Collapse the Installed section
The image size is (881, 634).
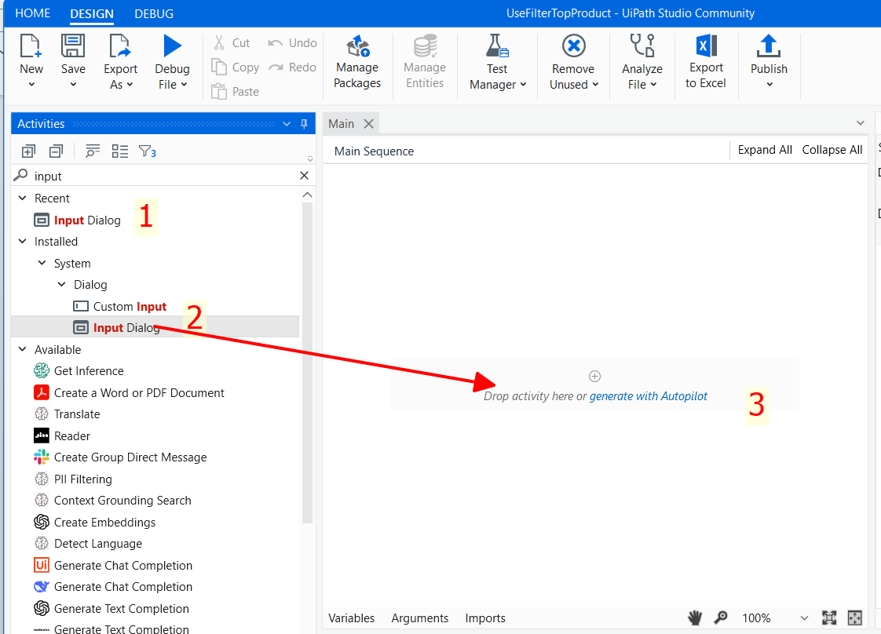point(22,241)
